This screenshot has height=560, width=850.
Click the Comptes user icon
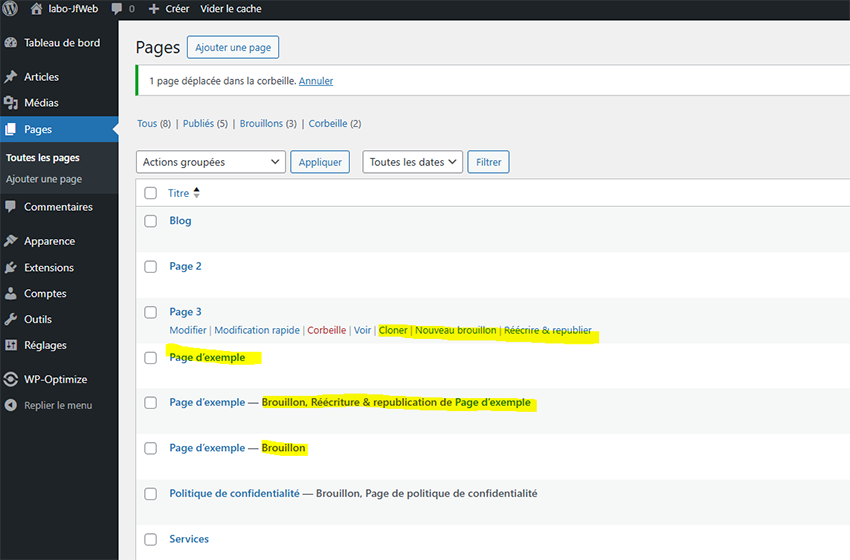coord(11,293)
